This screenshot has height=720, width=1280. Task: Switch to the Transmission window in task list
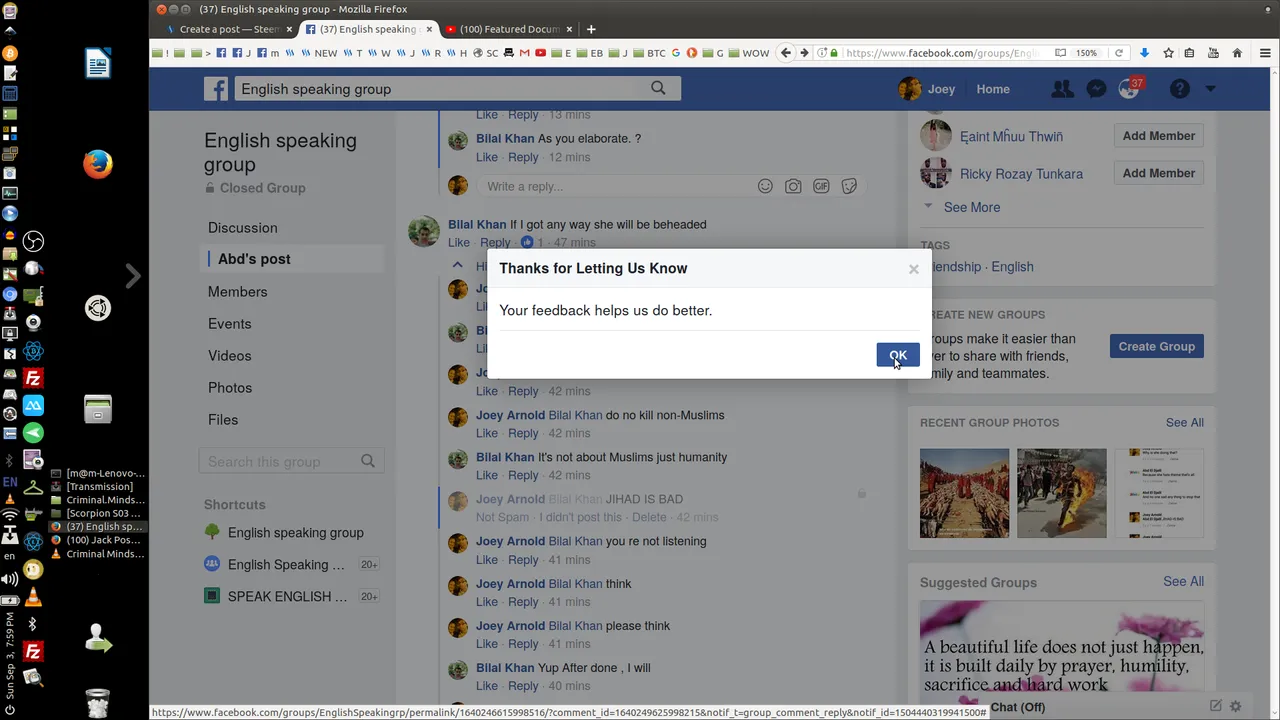point(99,486)
